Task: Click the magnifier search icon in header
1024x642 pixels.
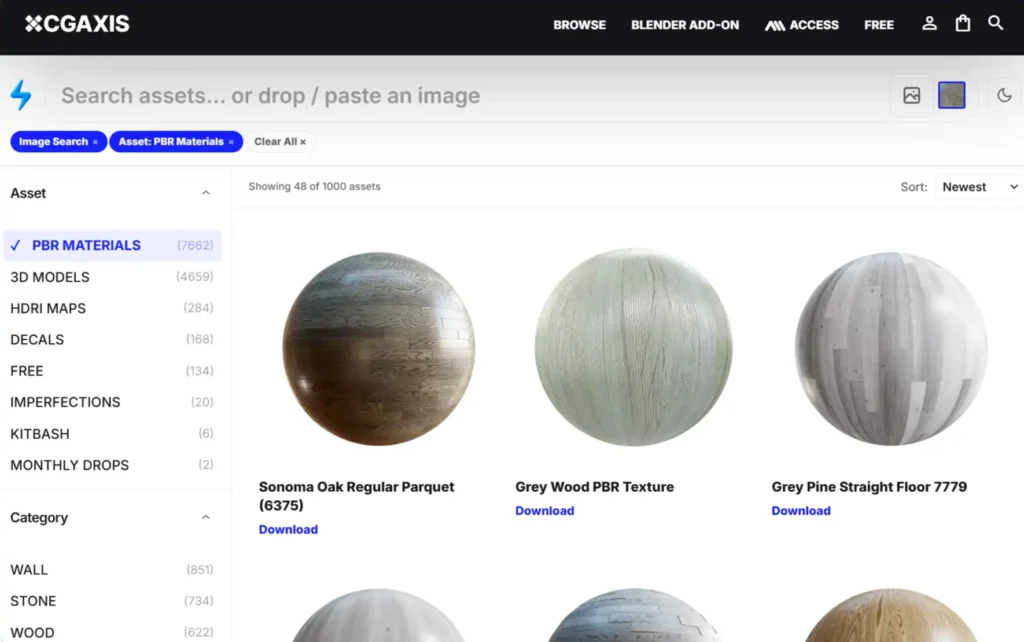Action: tap(995, 23)
